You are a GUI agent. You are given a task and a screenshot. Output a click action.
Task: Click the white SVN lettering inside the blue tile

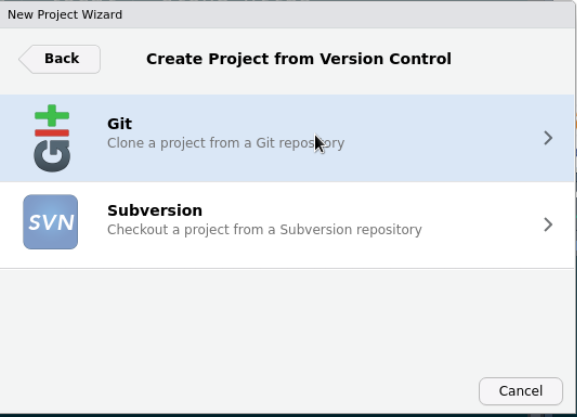tap(51, 223)
